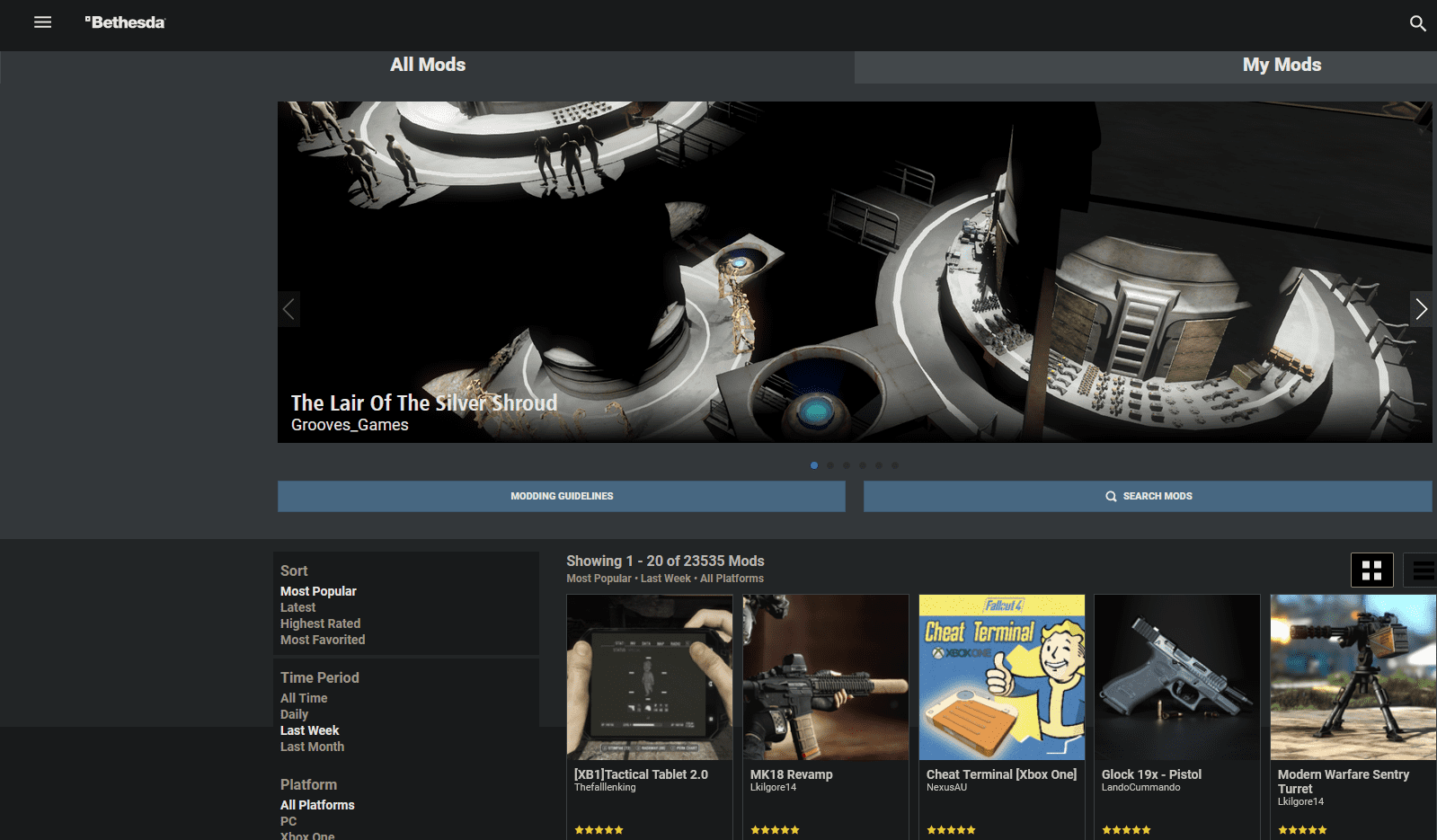This screenshot has height=840, width=1437.
Task: Click author name Thefalllenking
Action: point(605,788)
